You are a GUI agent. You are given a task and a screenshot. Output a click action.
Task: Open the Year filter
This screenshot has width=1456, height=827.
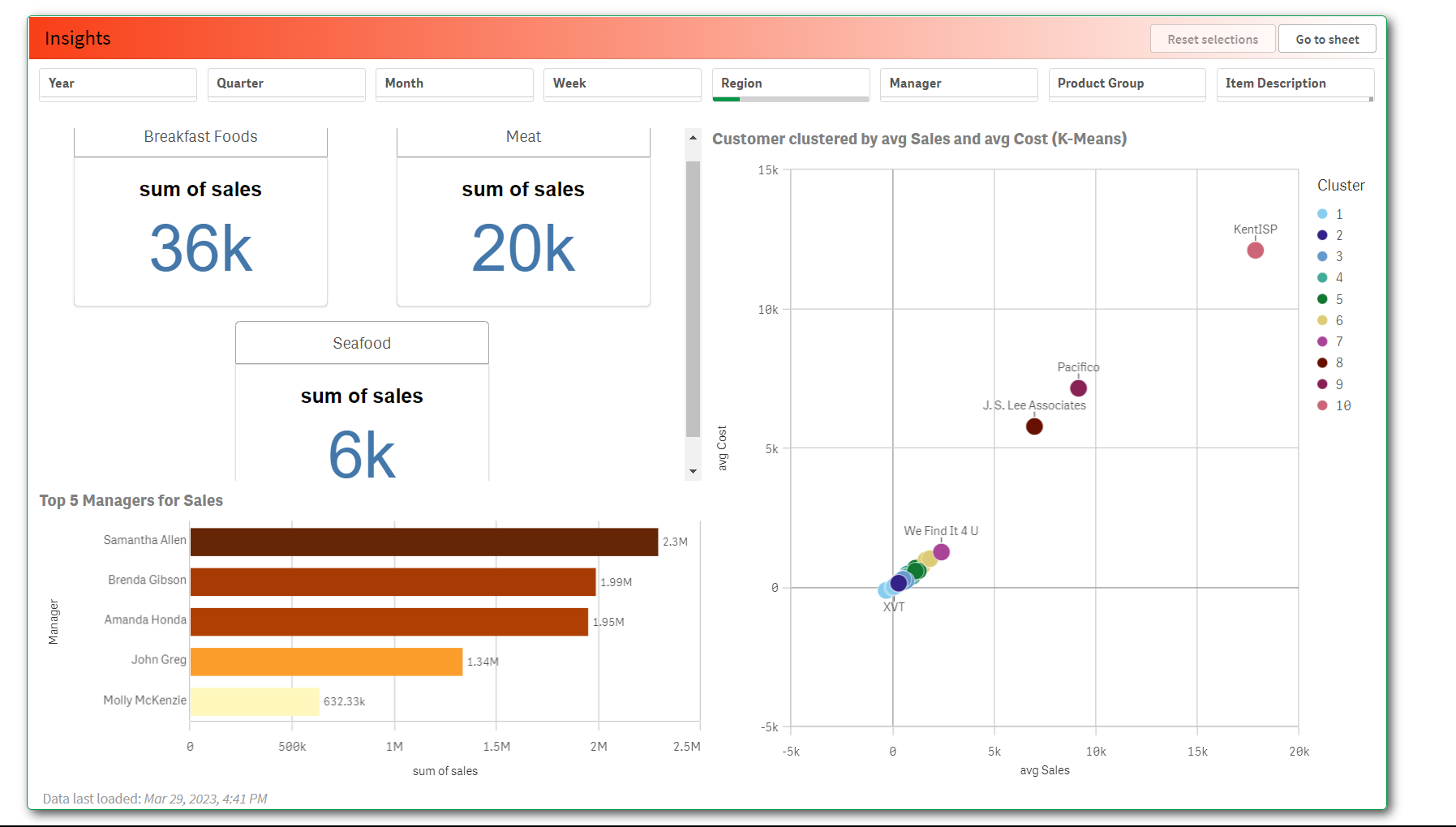coord(118,84)
